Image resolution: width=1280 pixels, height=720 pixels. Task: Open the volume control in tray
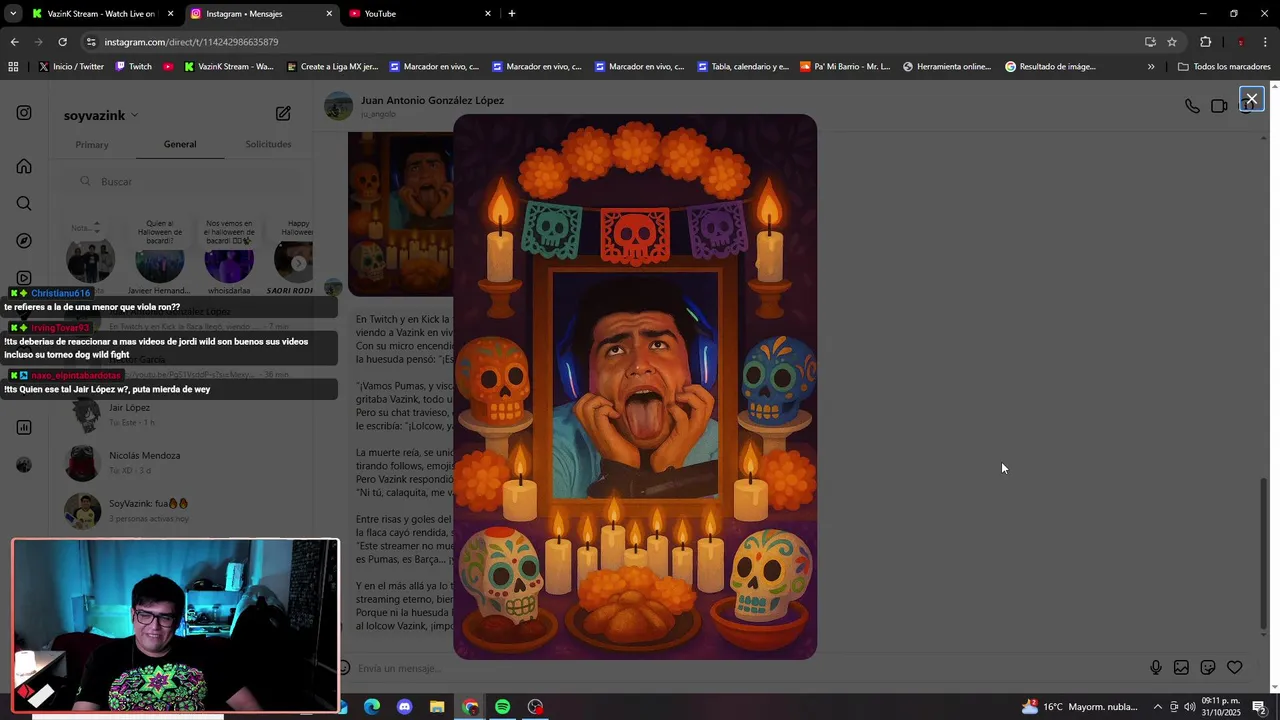point(1190,707)
